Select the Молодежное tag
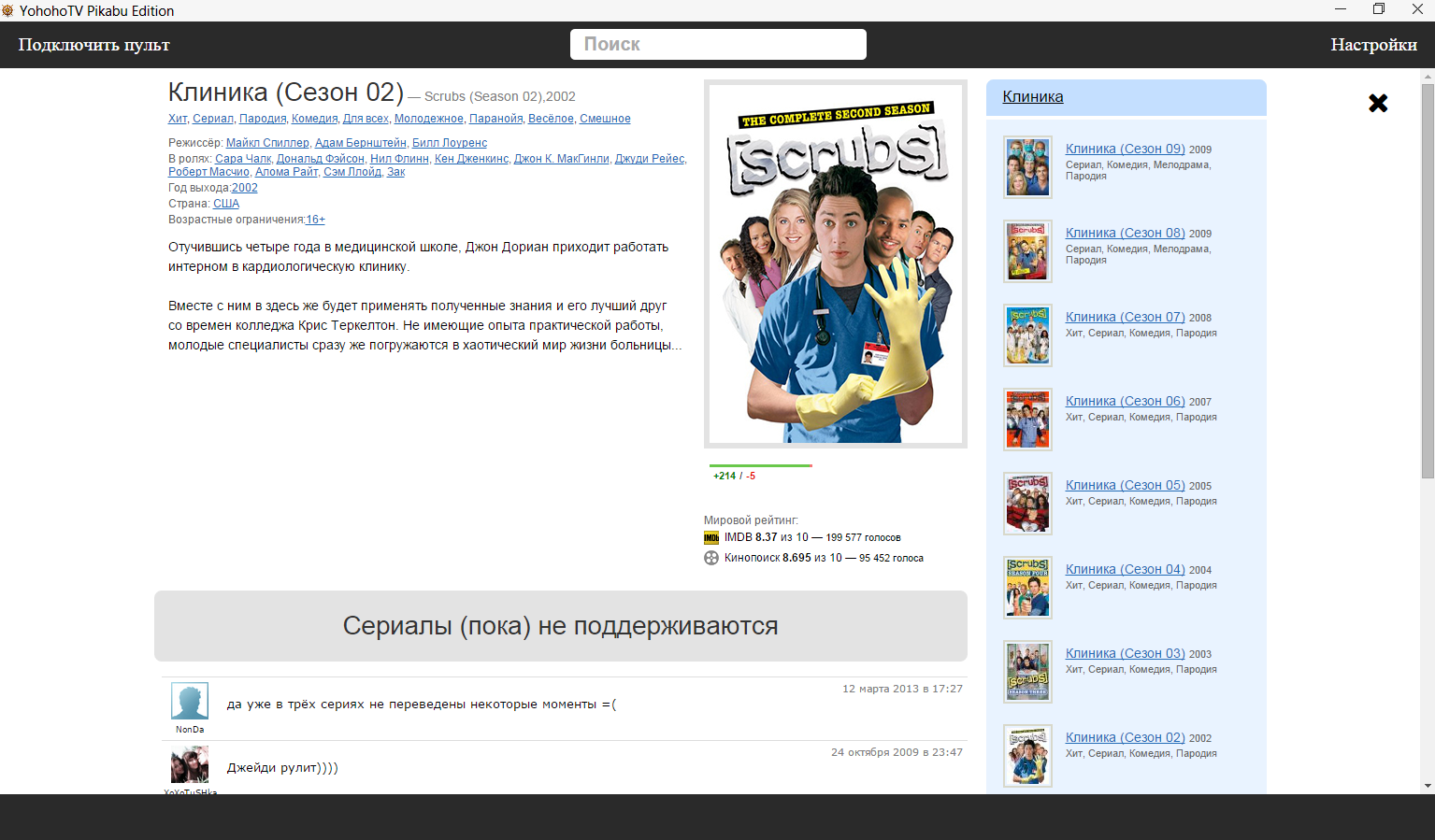The image size is (1435, 840). pyautogui.click(x=429, y=119)
